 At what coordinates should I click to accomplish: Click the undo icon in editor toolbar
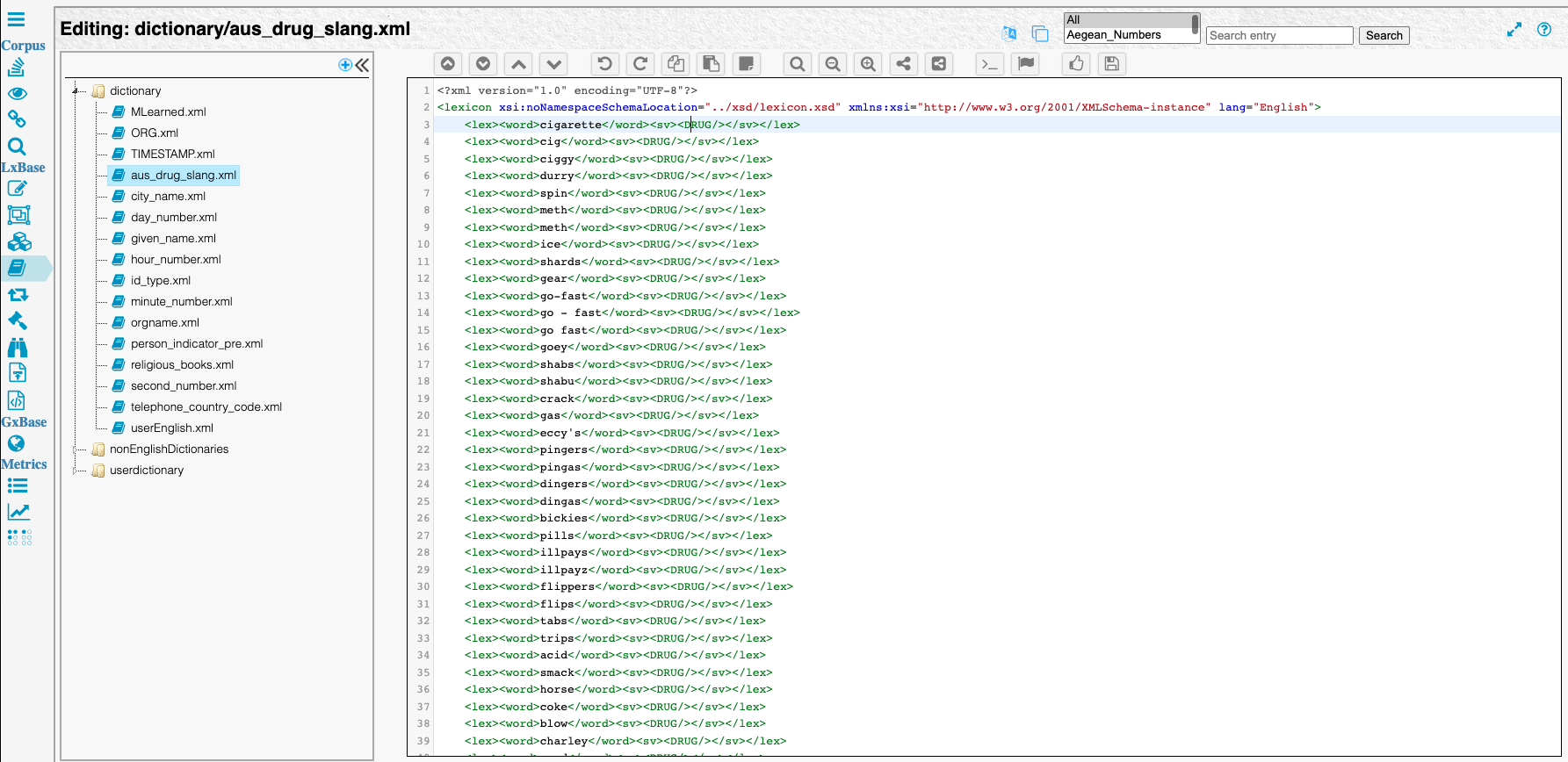[x=604, y=63]
